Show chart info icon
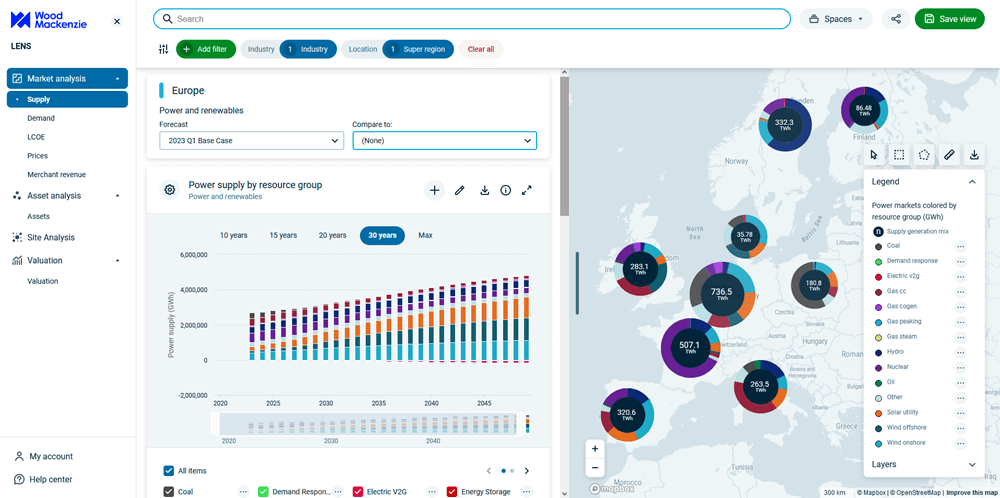The image size is (1000, 498). (x=506, y=190)
